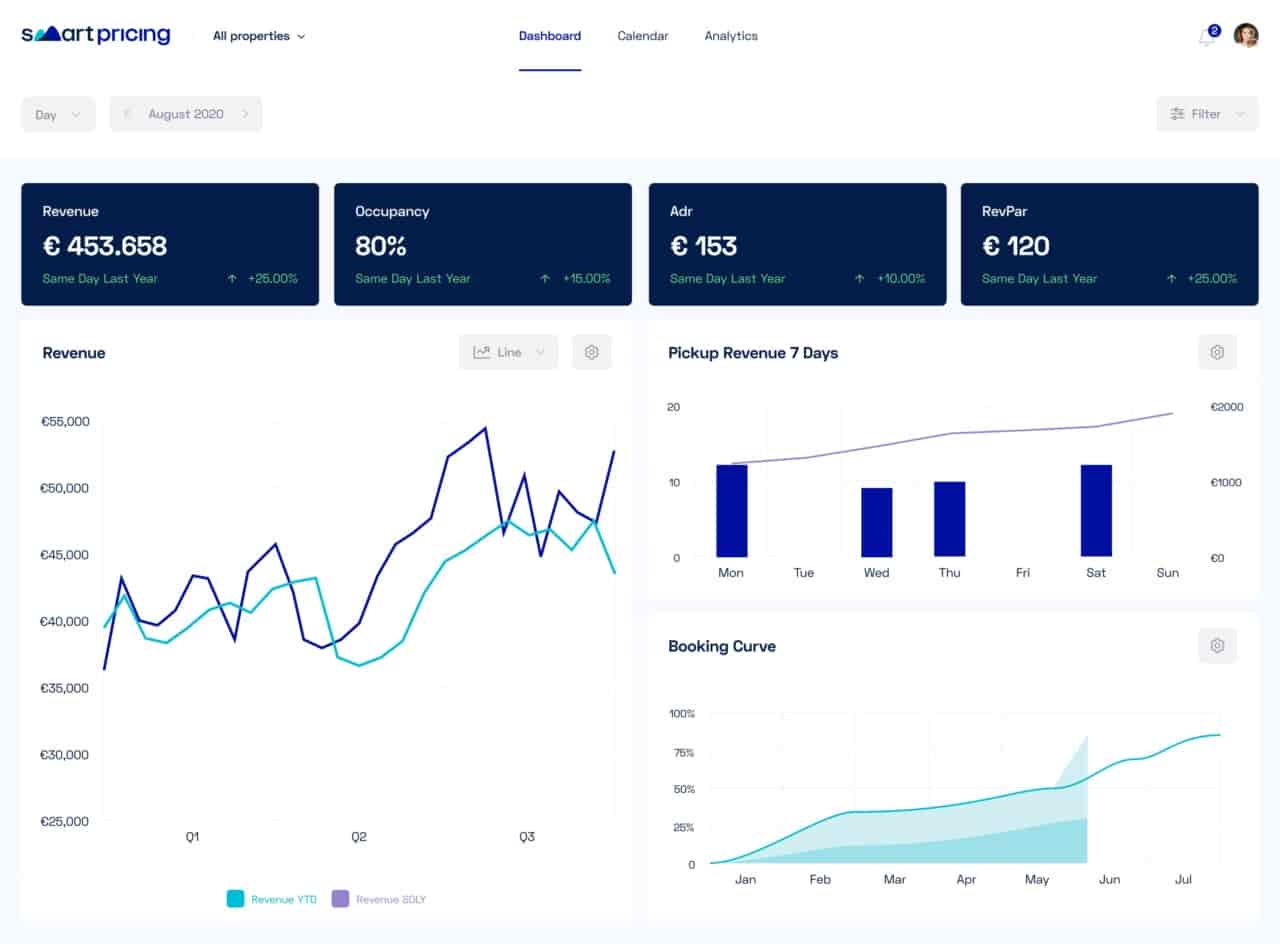1280x944 pixels.
Task: Select the Saturday bar in Pickup chart
Action: pyautogui.click(x=1096, y=510)
